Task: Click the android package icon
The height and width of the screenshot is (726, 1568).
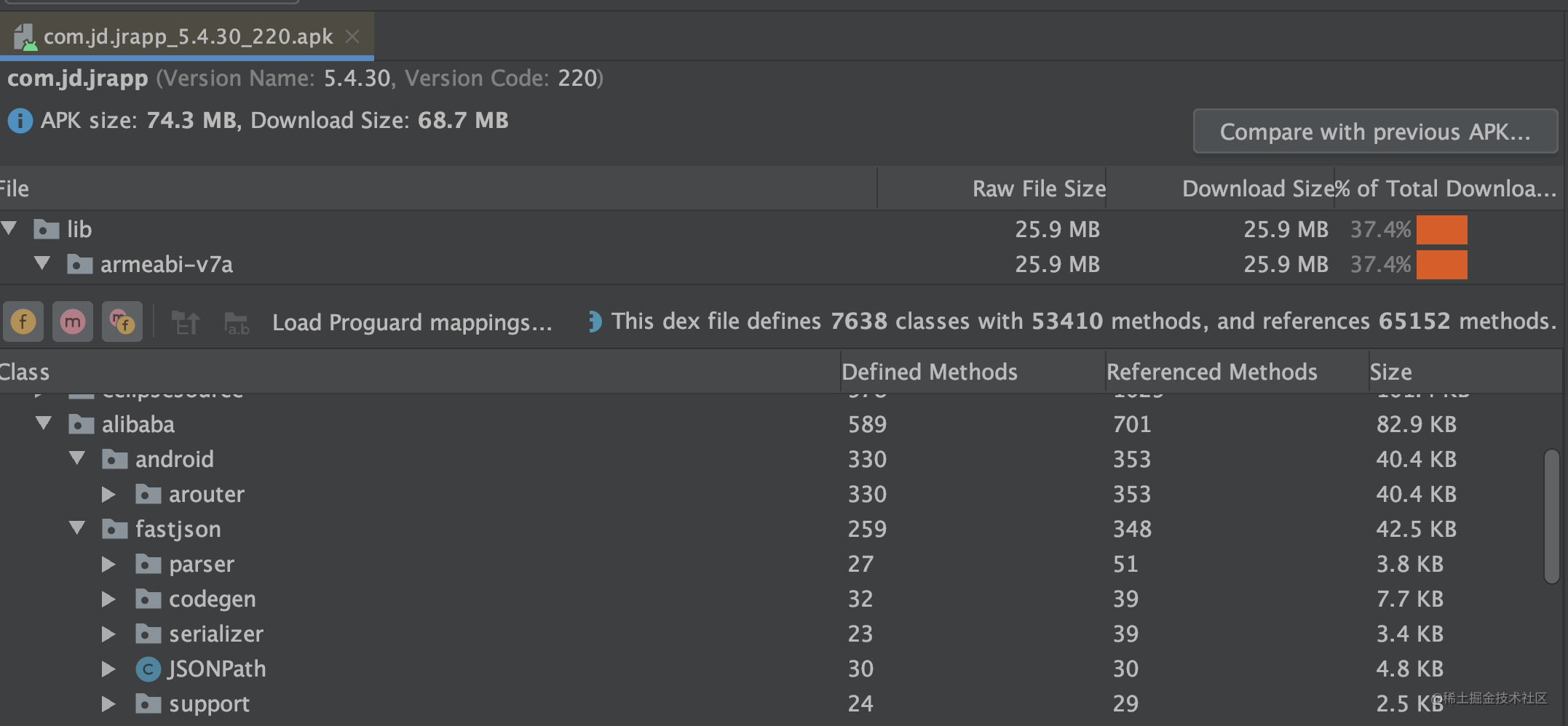Action: (x=115, y=459)
